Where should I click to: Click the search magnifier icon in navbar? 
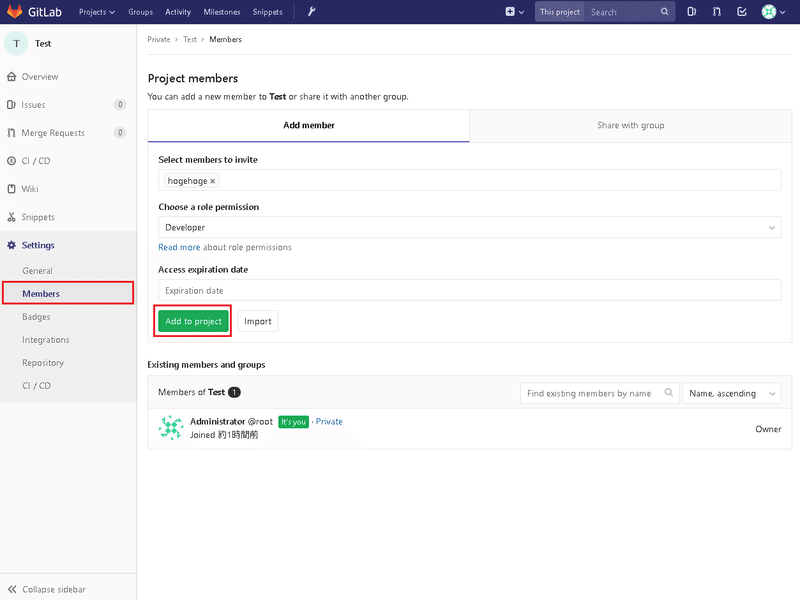point(664,11)
